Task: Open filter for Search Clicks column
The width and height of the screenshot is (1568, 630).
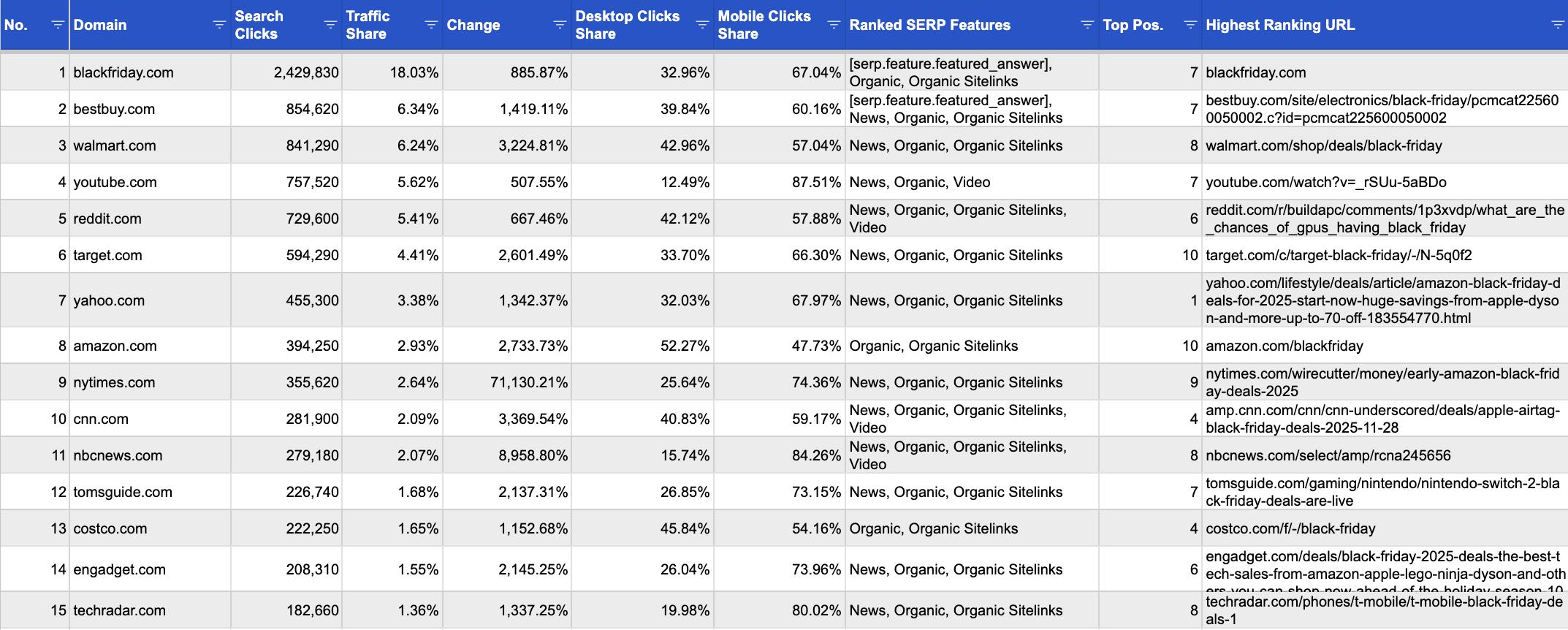Action: 330,25
